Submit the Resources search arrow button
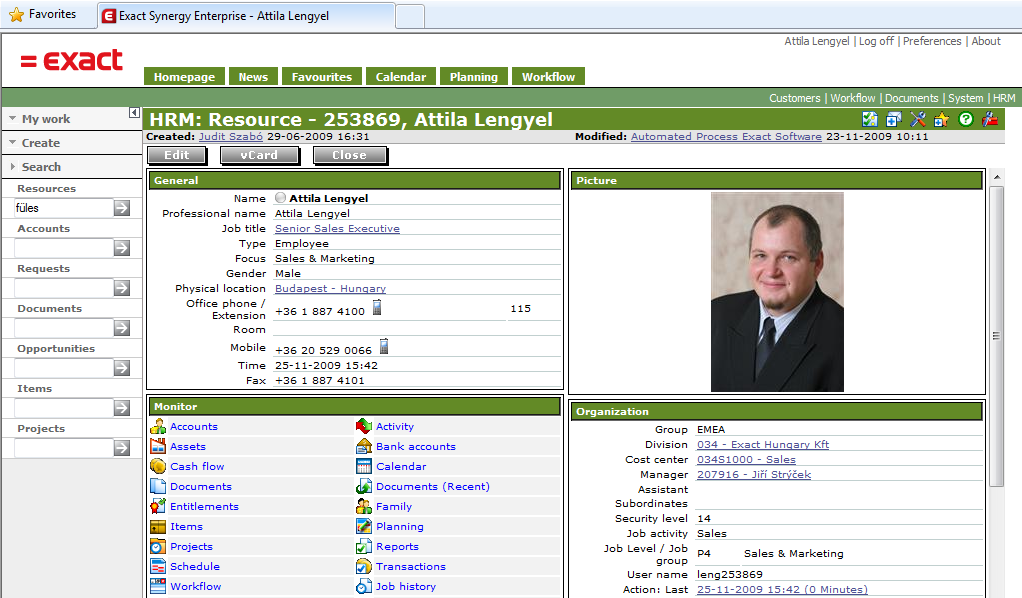 (x=122, y=208)
